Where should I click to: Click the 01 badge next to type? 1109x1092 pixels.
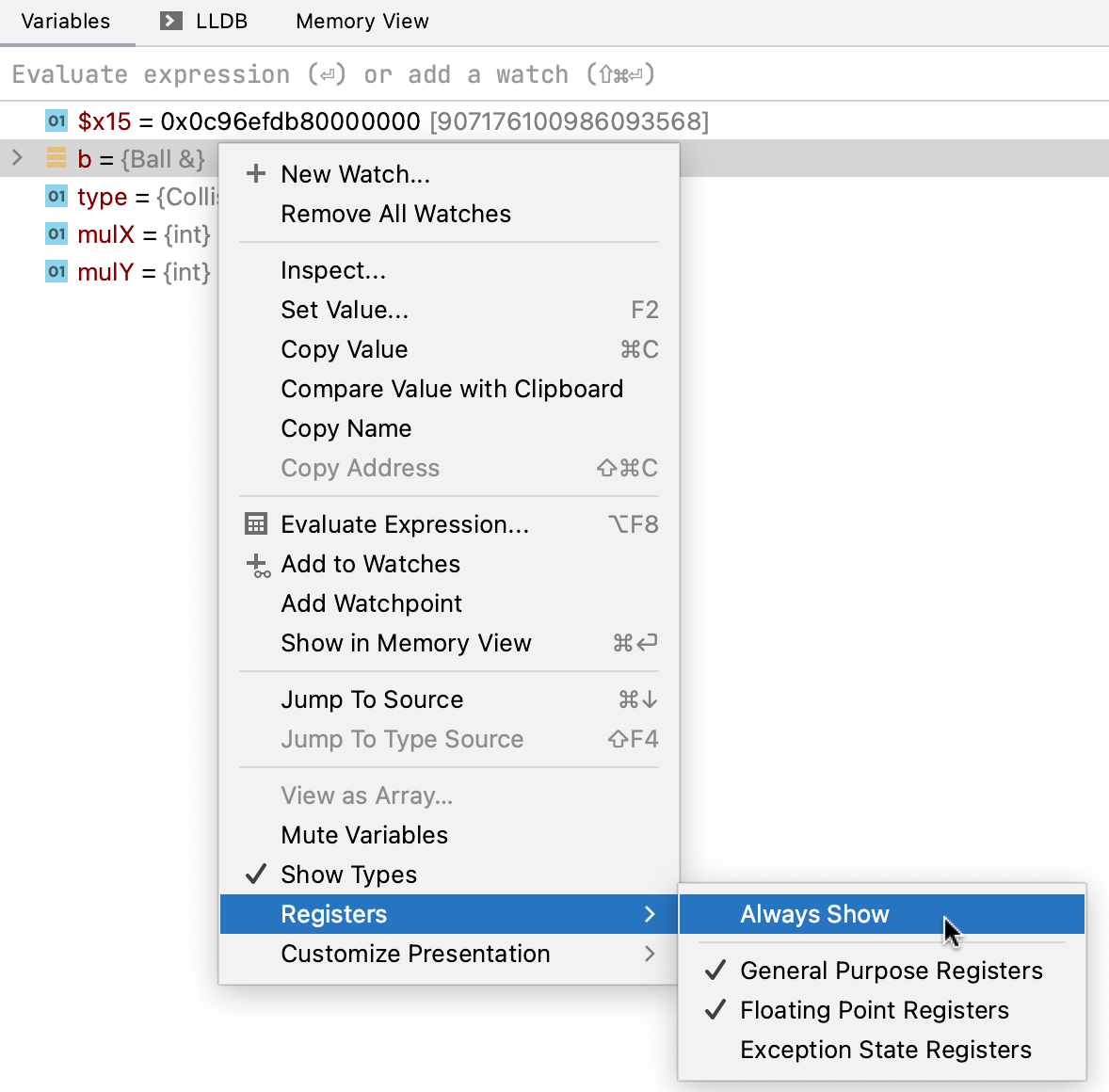(x=56, y=196)
